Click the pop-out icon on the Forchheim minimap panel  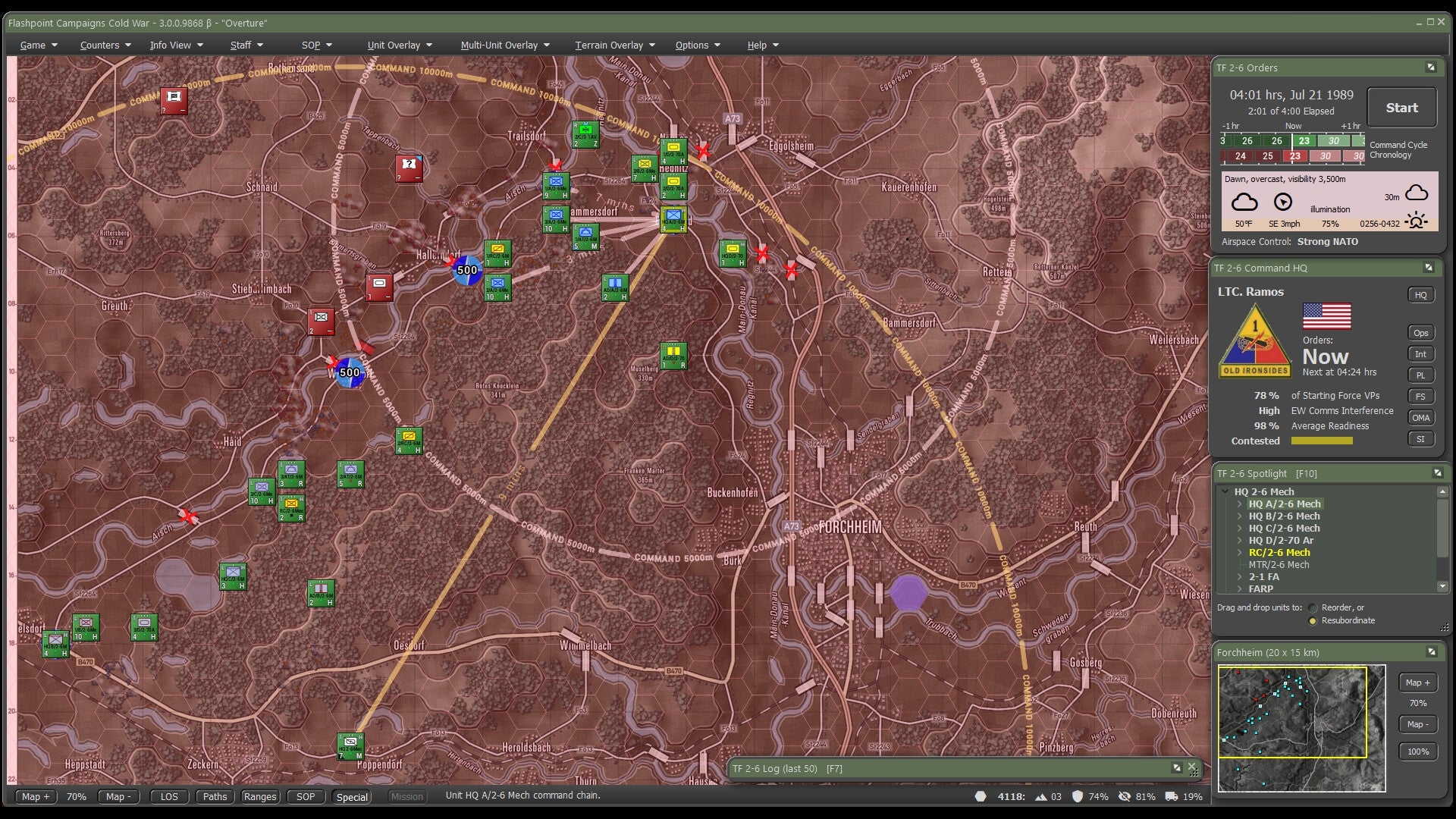[1432, 652]
